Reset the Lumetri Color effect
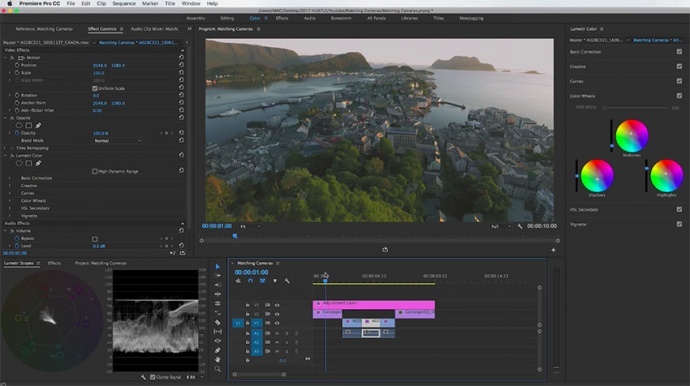 [x=181, y=155]
